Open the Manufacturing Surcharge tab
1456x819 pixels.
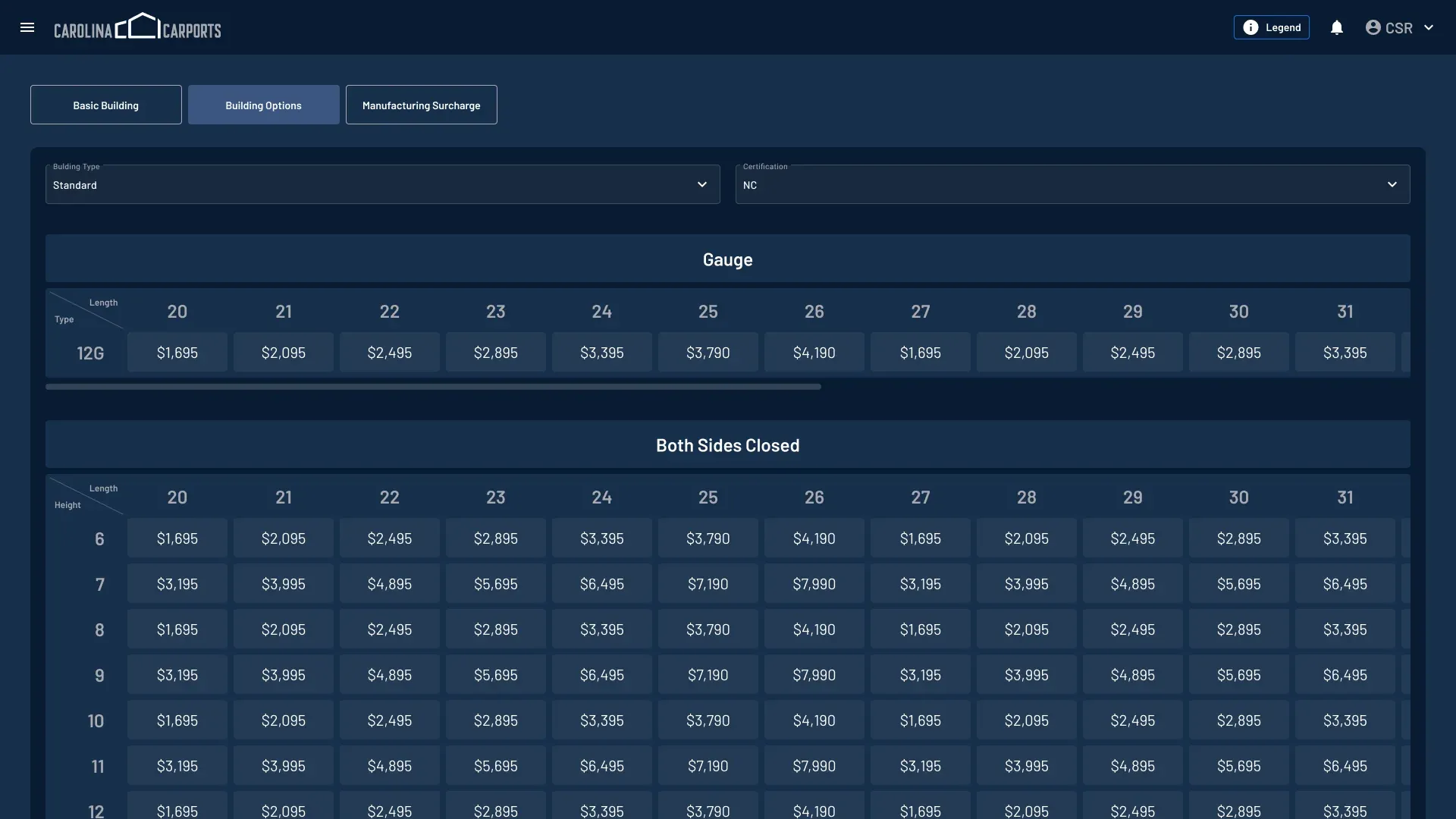click(x=422, y=105)
